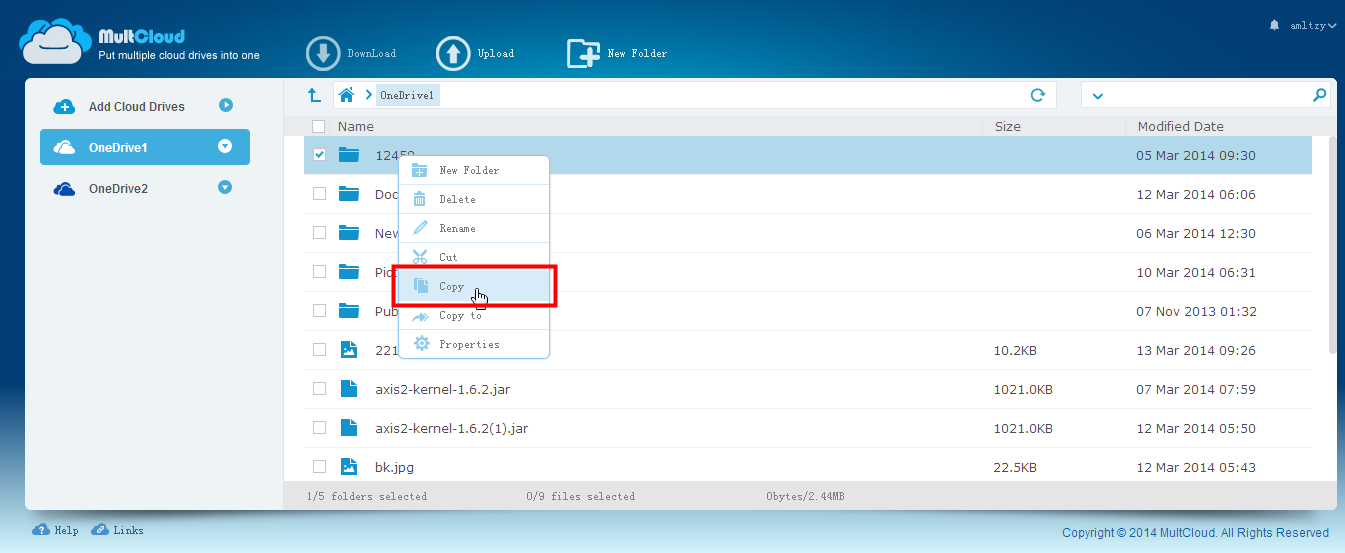Click the Upload arrow icon

(x=454, y=54)
